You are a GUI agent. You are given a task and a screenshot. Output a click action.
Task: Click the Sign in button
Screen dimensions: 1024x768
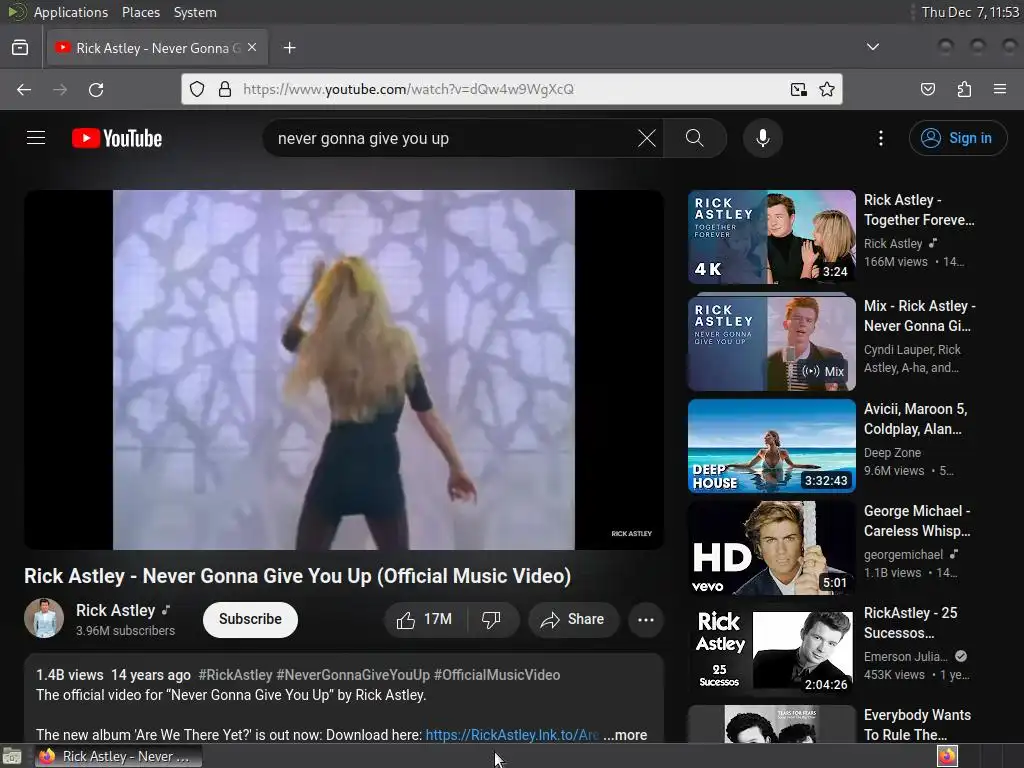point(958,138)
